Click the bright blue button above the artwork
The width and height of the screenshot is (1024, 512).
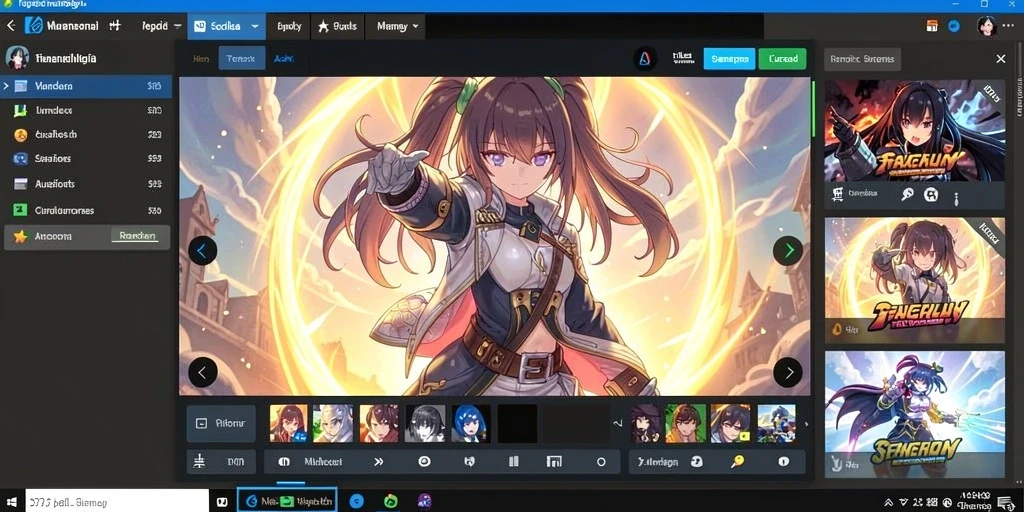click(x=729, y=59)
